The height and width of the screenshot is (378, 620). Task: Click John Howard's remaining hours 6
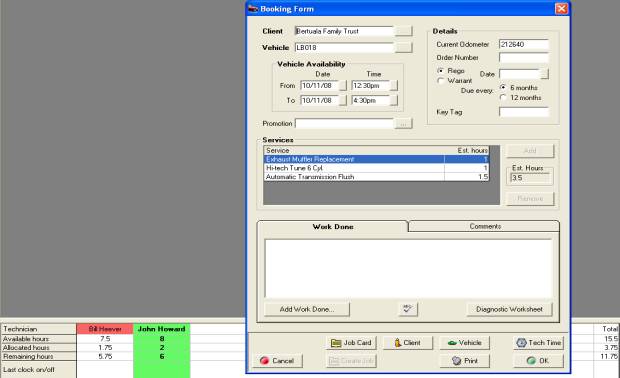tap(161, 356)
